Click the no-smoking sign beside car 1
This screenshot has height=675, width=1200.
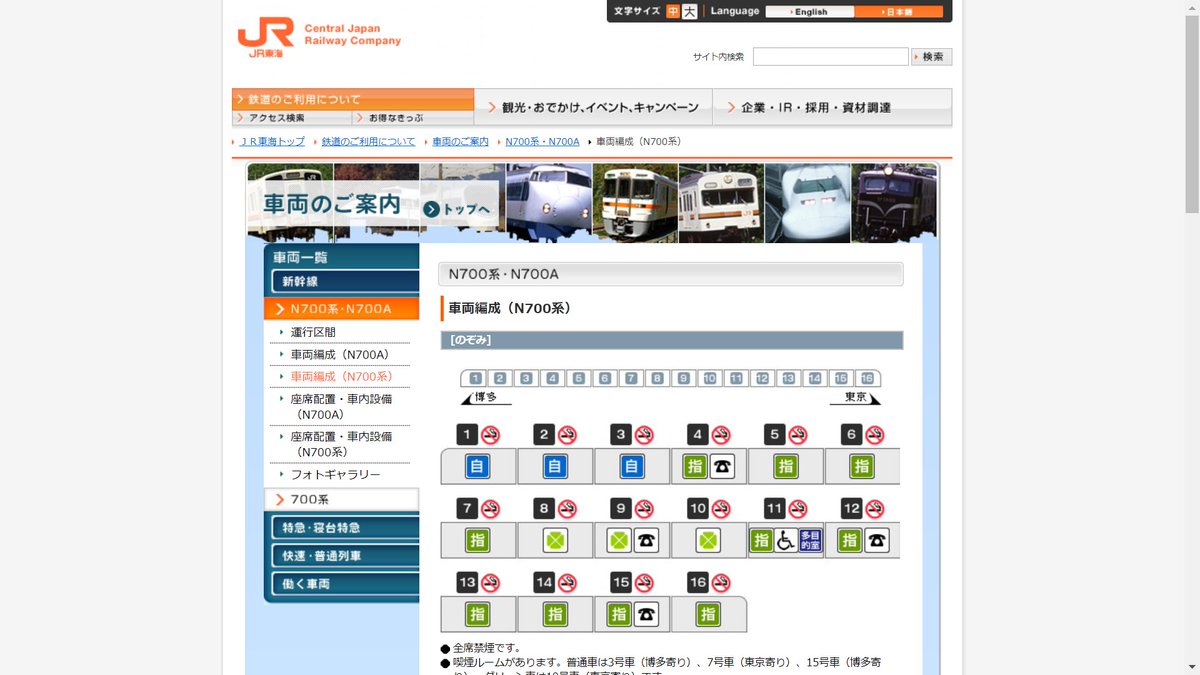[490, 435]
